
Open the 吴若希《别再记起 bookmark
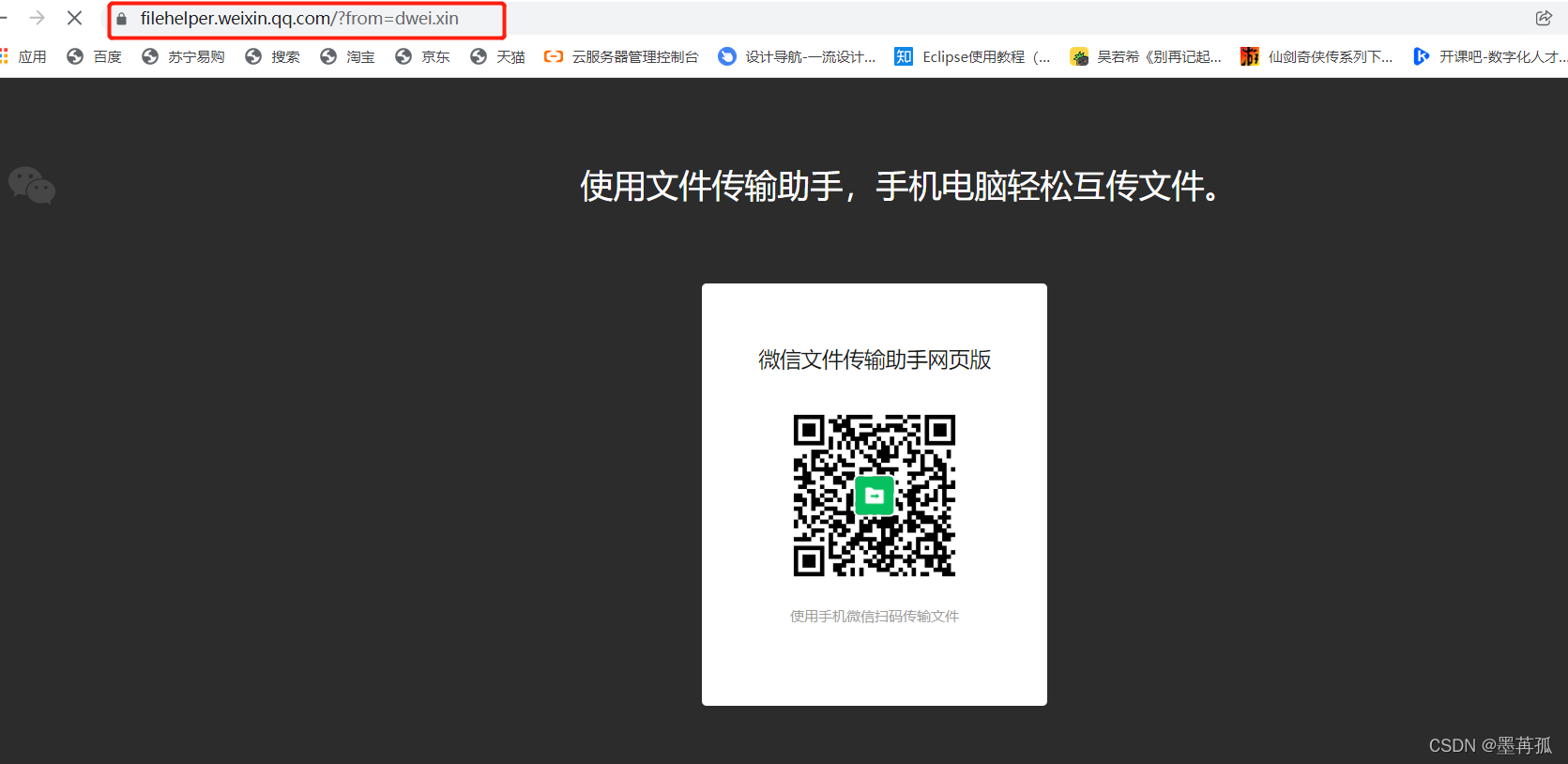(x=1147, y=56)
